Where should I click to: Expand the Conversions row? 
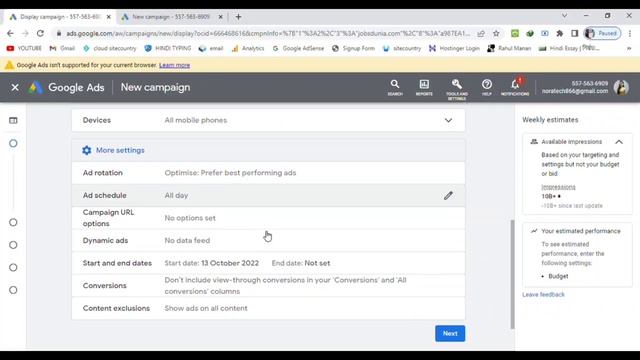tap(268, 286)
